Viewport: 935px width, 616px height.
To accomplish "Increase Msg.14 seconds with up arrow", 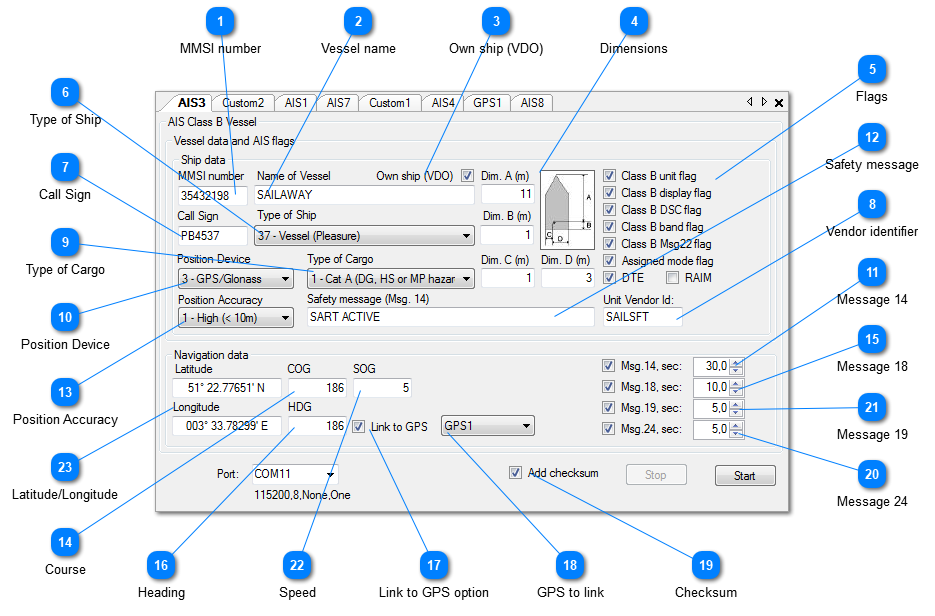I will pyautogui.click(x=737, y=361).
